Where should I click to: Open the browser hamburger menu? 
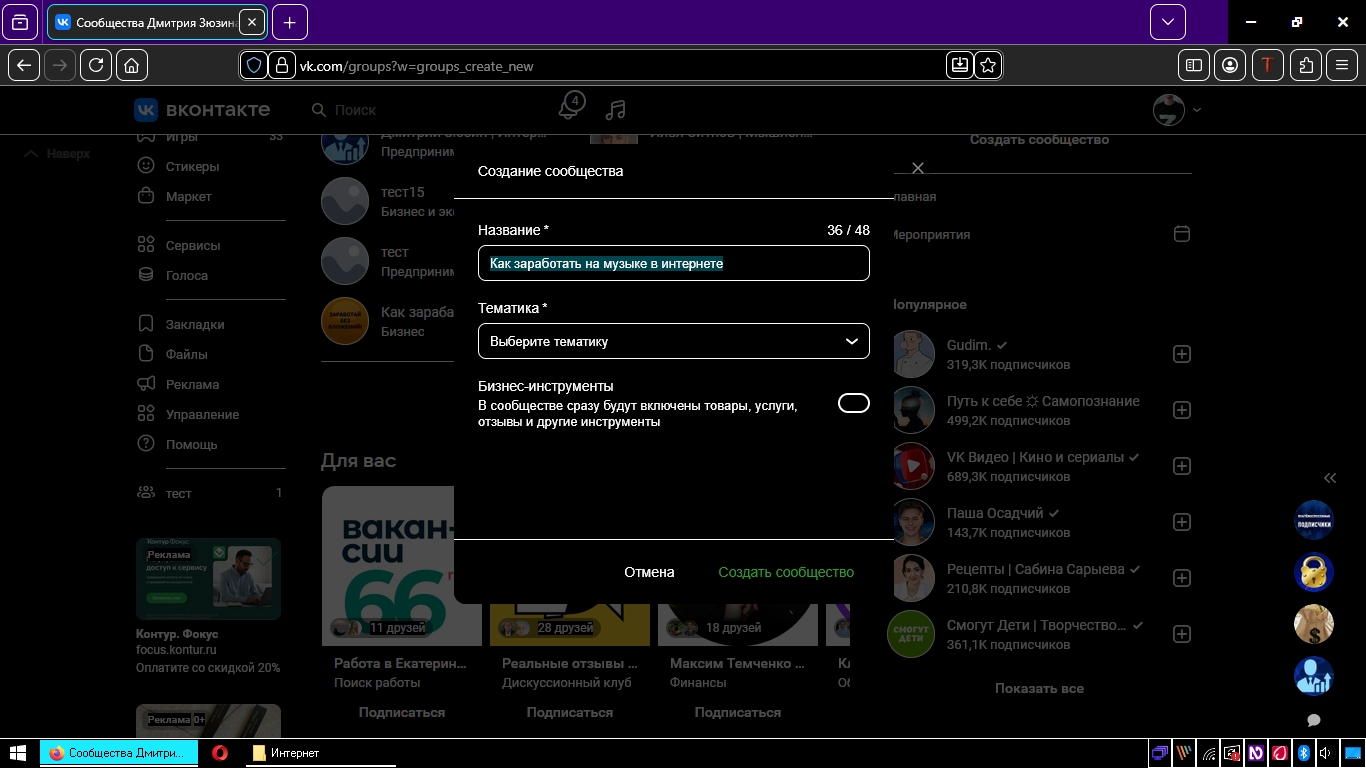point(1342,65)
